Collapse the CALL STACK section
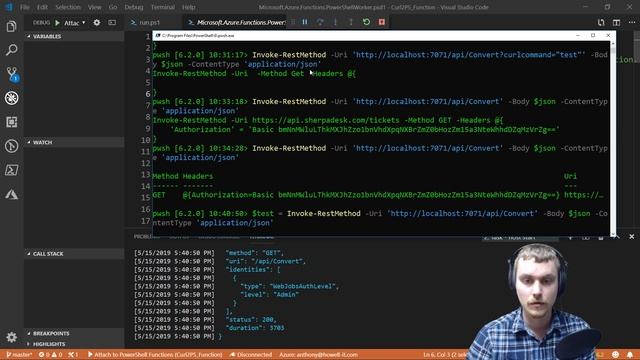 click(x=74, y=253)
